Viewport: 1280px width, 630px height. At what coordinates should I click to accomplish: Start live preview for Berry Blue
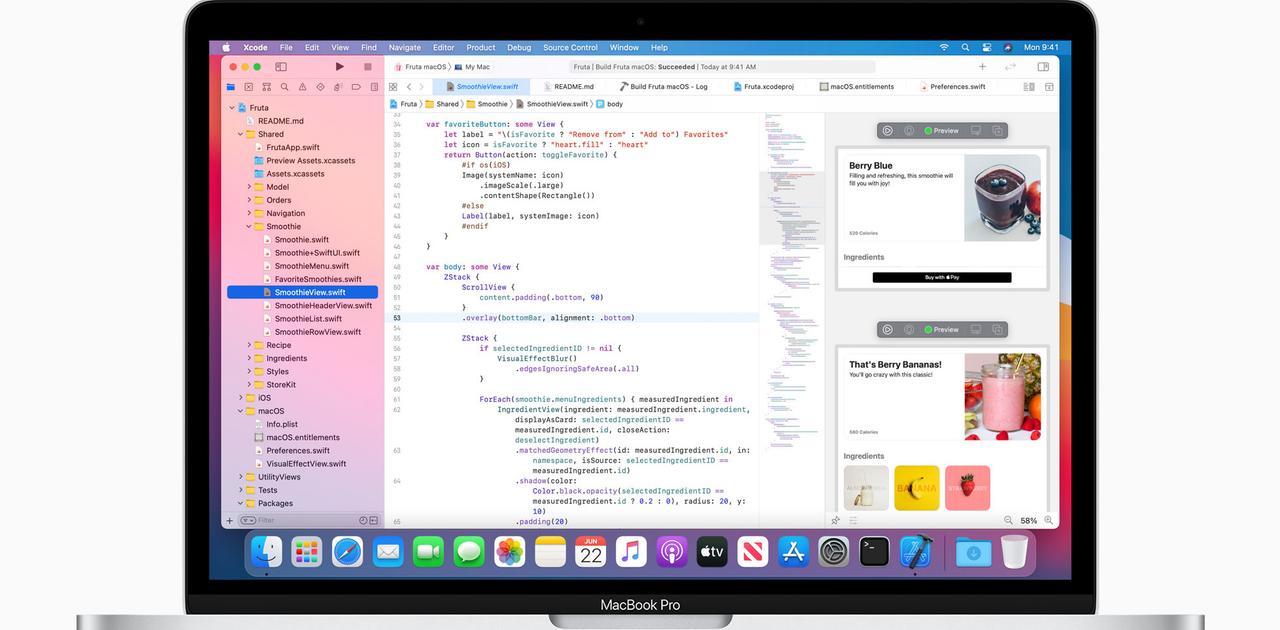click(x=887, y=130)
